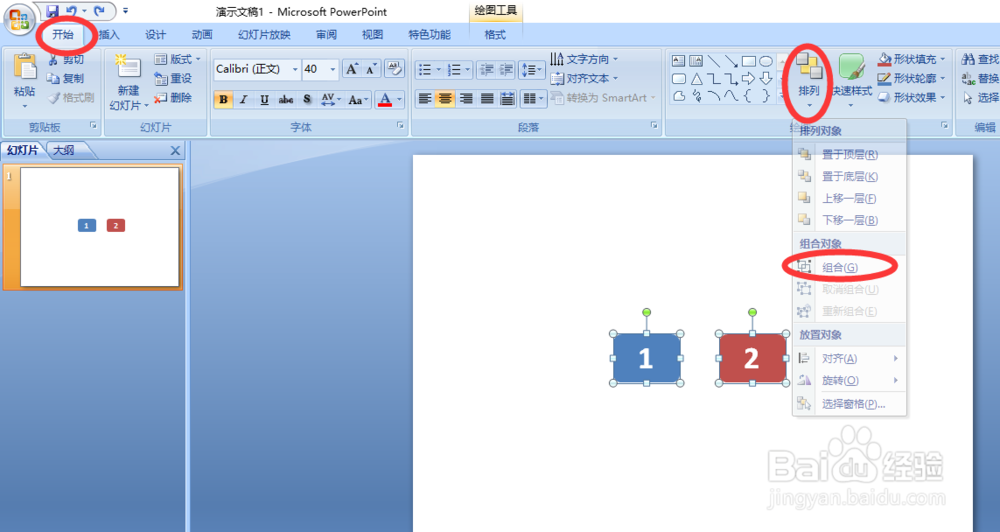Choose Group (组合) from Arrange menu
The image size is (1000, 532).
[849, 267]
